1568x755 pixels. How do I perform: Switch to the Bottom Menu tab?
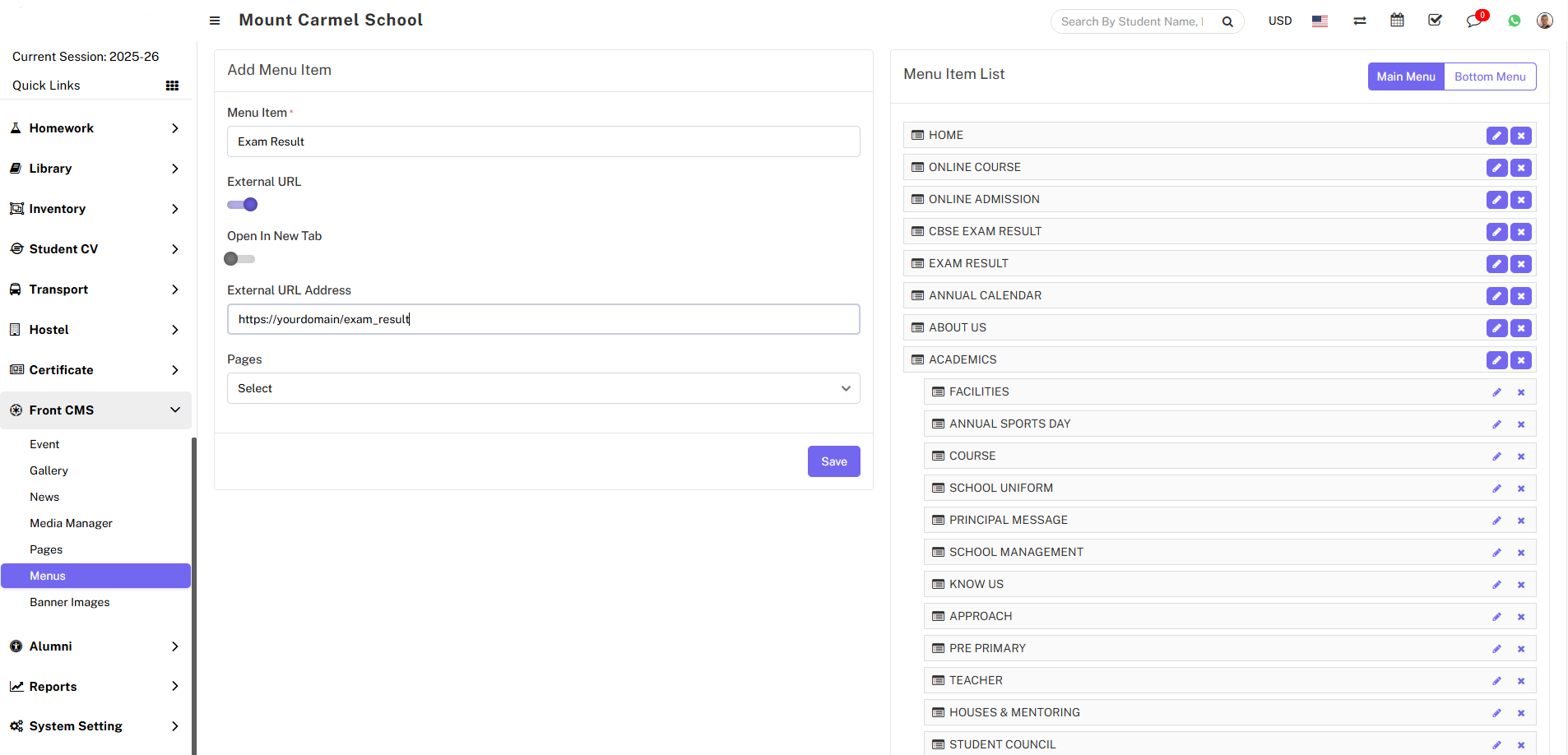click(1489, 76)
